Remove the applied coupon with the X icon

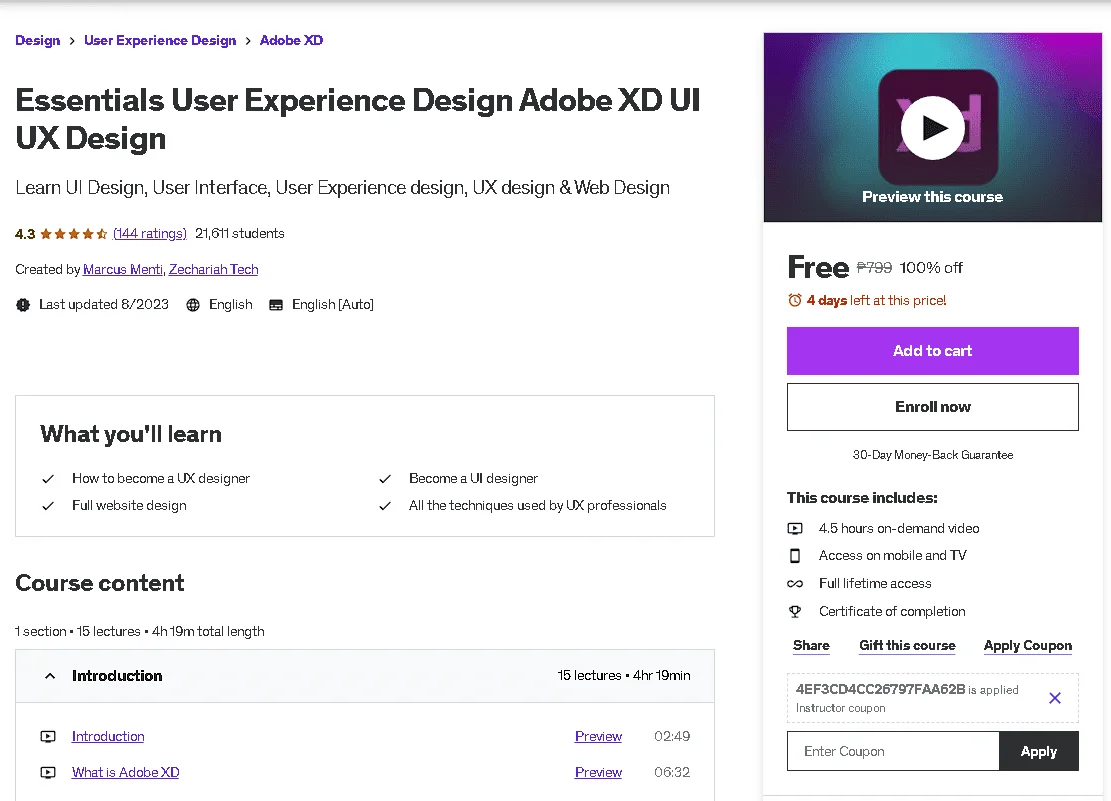point(1054,698)
